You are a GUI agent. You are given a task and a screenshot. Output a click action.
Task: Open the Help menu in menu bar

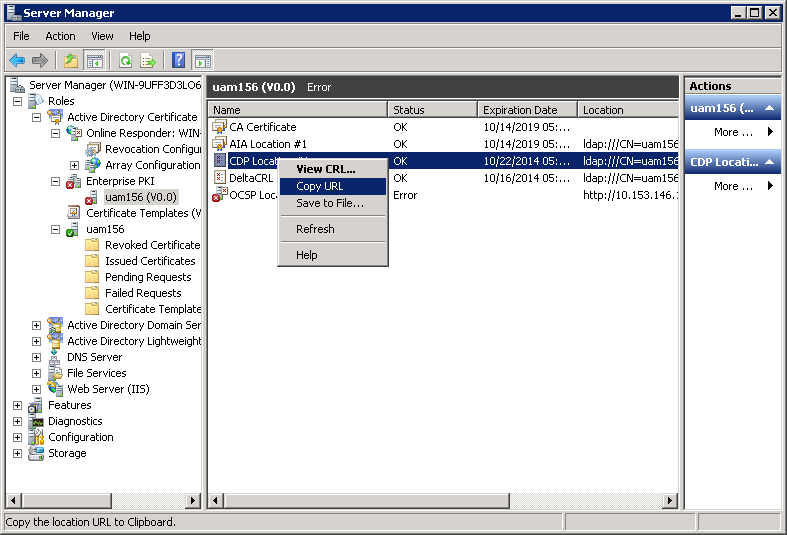coord(140,36)
